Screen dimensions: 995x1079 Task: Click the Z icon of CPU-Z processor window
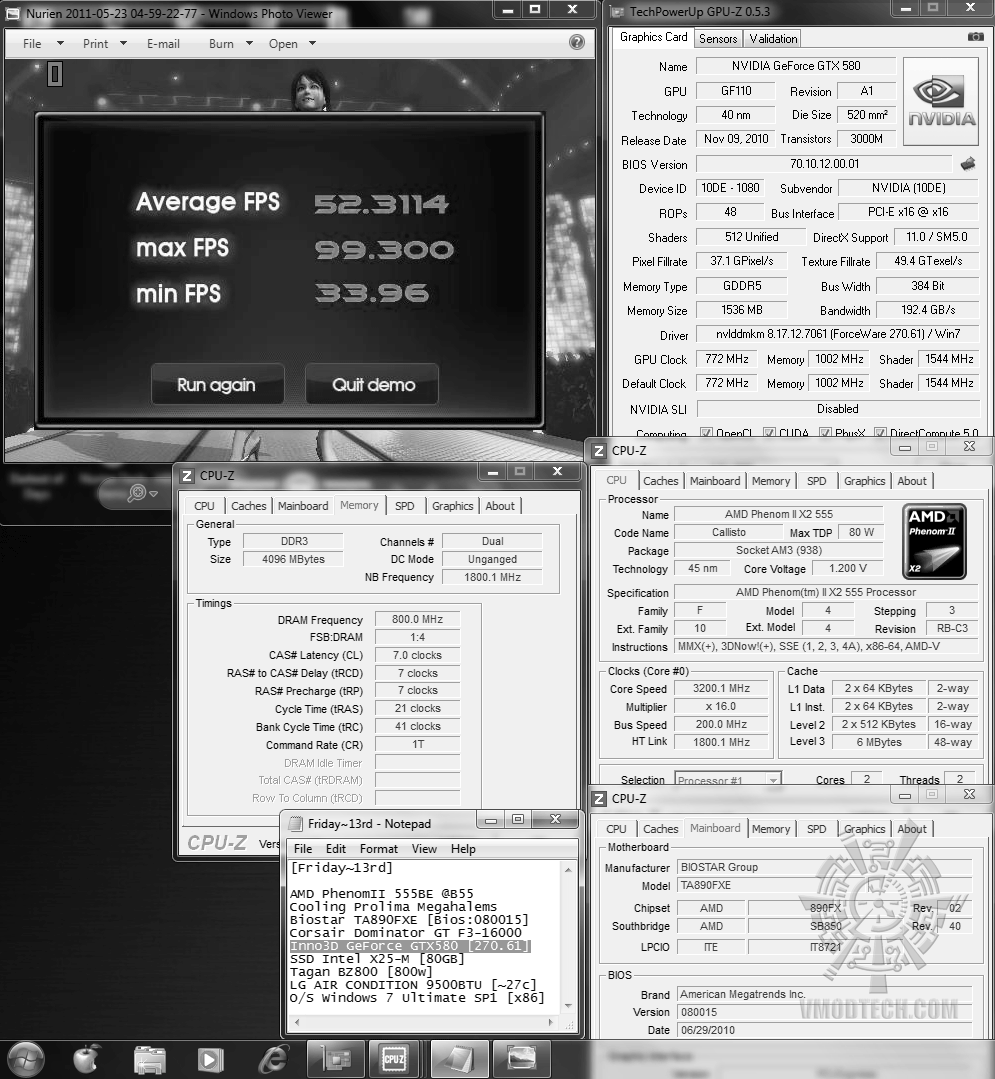pyautogui.click(x=599, y=451)
